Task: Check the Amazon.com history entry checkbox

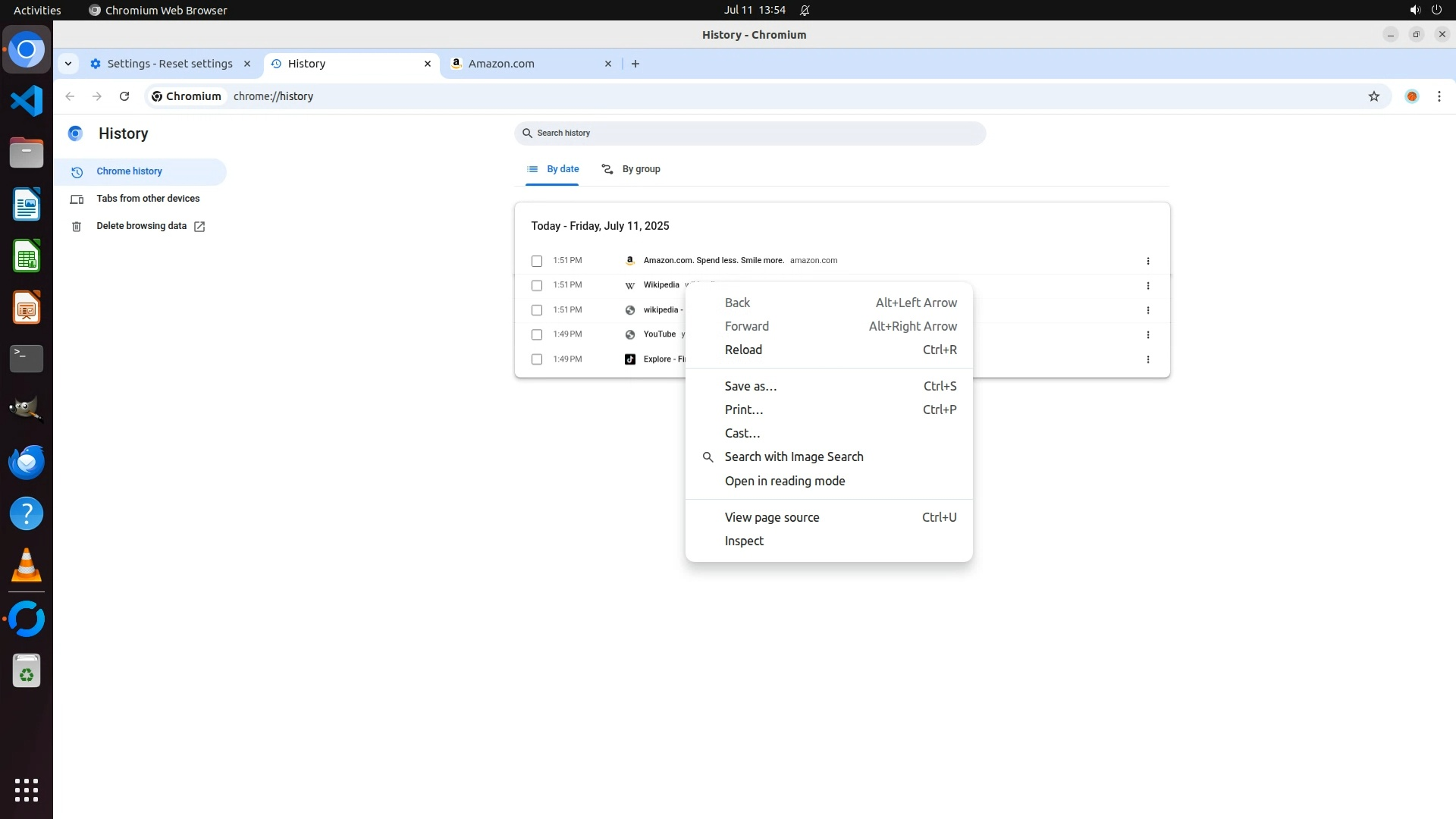Action: tap(537, 261)
